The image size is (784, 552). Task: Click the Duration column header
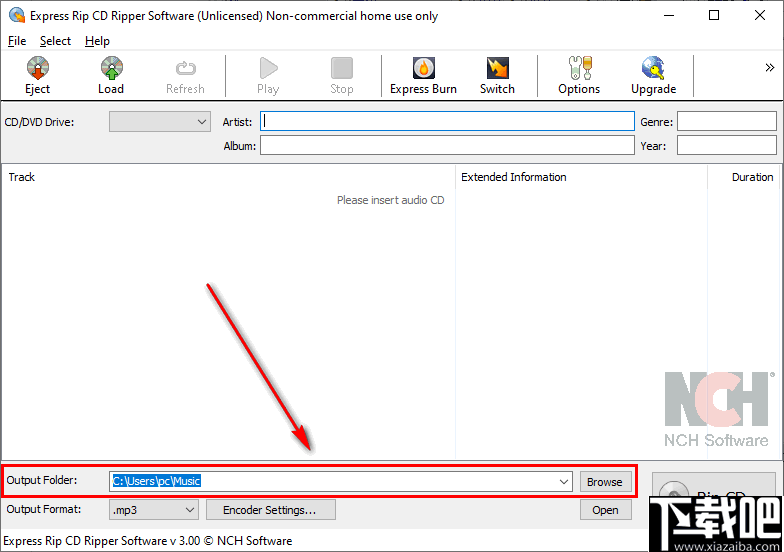point(752,177)
